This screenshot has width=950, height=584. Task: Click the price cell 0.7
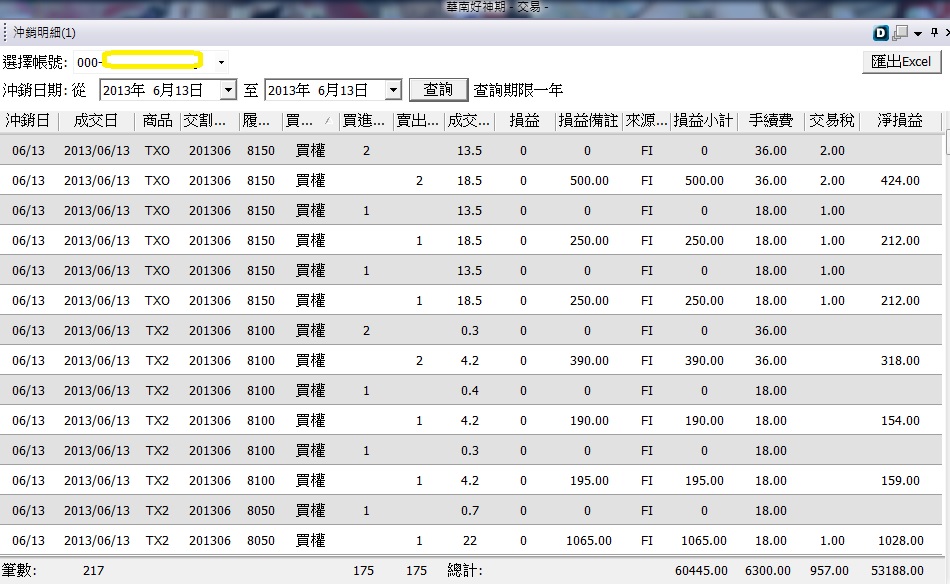(x=470, y=511)
